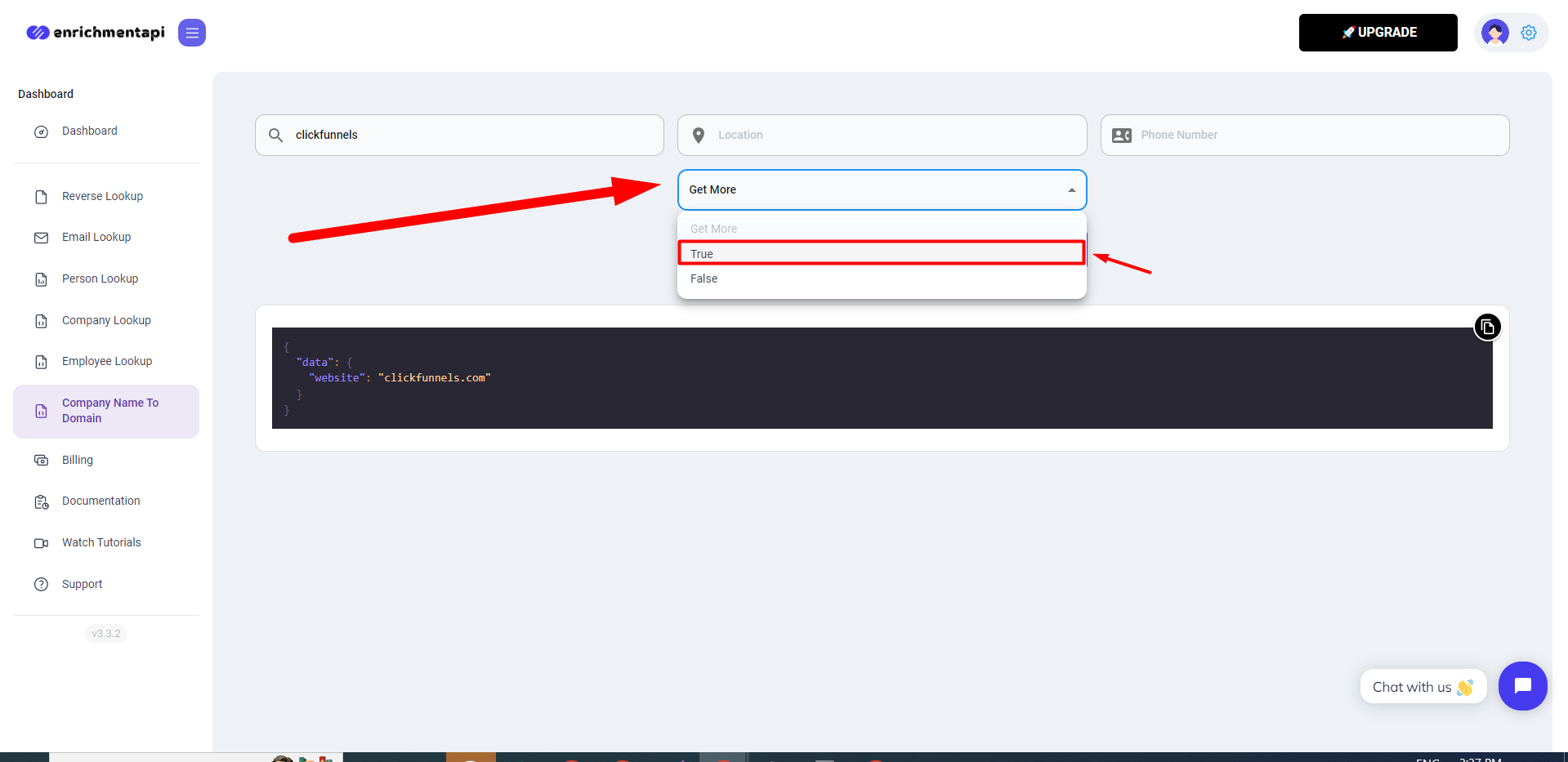Collapse the Get More dropdown

point(1070,189)
